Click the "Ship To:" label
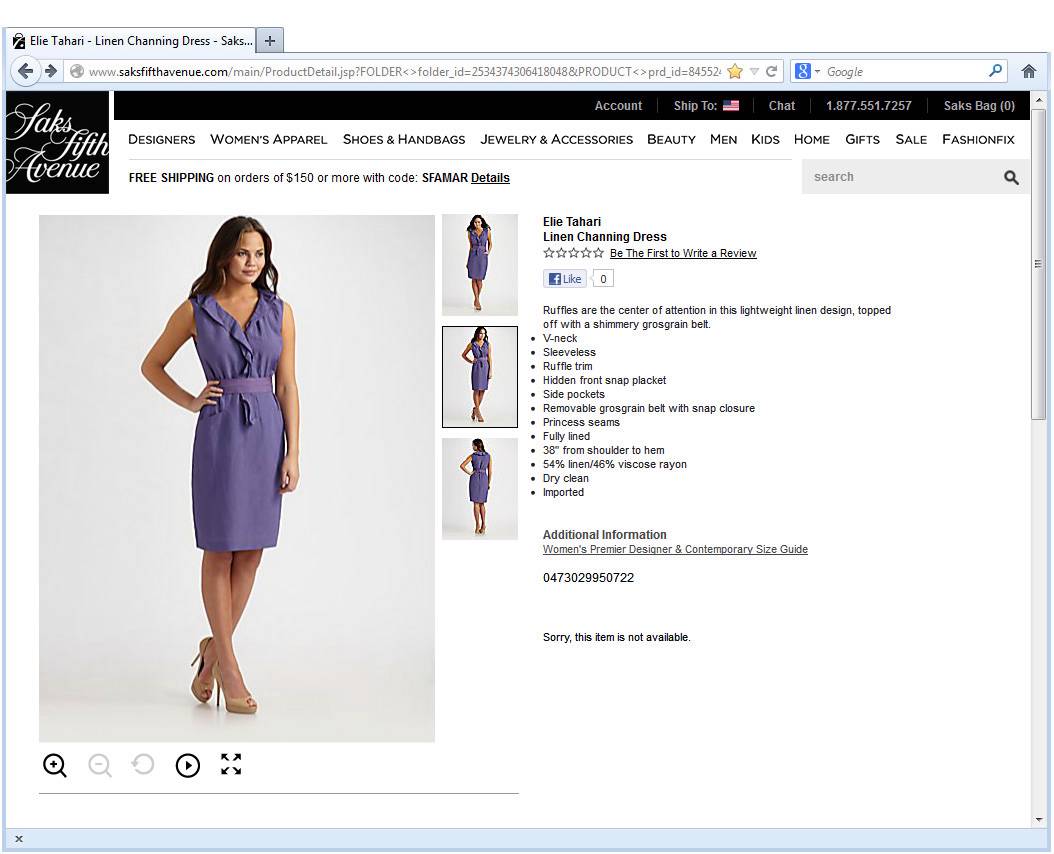The width and height of the screenshot is (1054, 854). point(695,106)
